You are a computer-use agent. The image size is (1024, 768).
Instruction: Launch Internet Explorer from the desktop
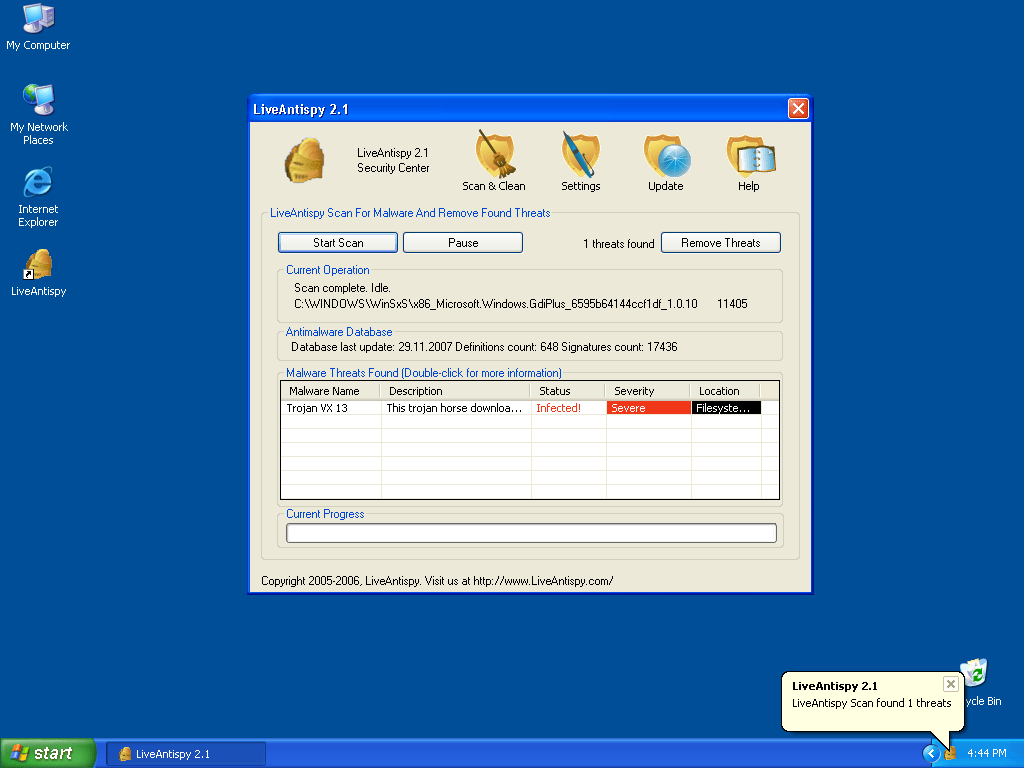click(38, 184)
